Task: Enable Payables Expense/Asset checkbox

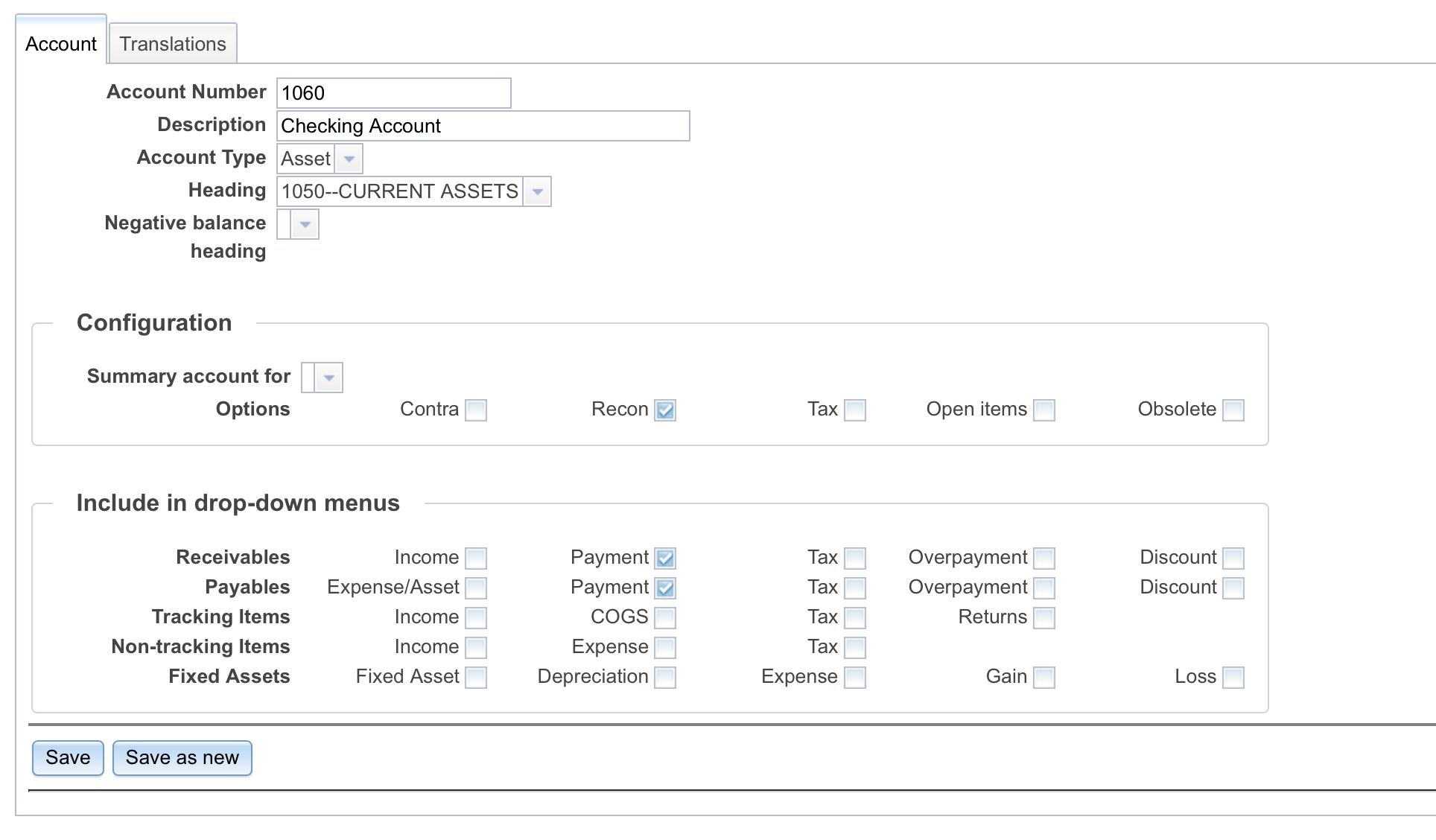Action: coord(476,588)
